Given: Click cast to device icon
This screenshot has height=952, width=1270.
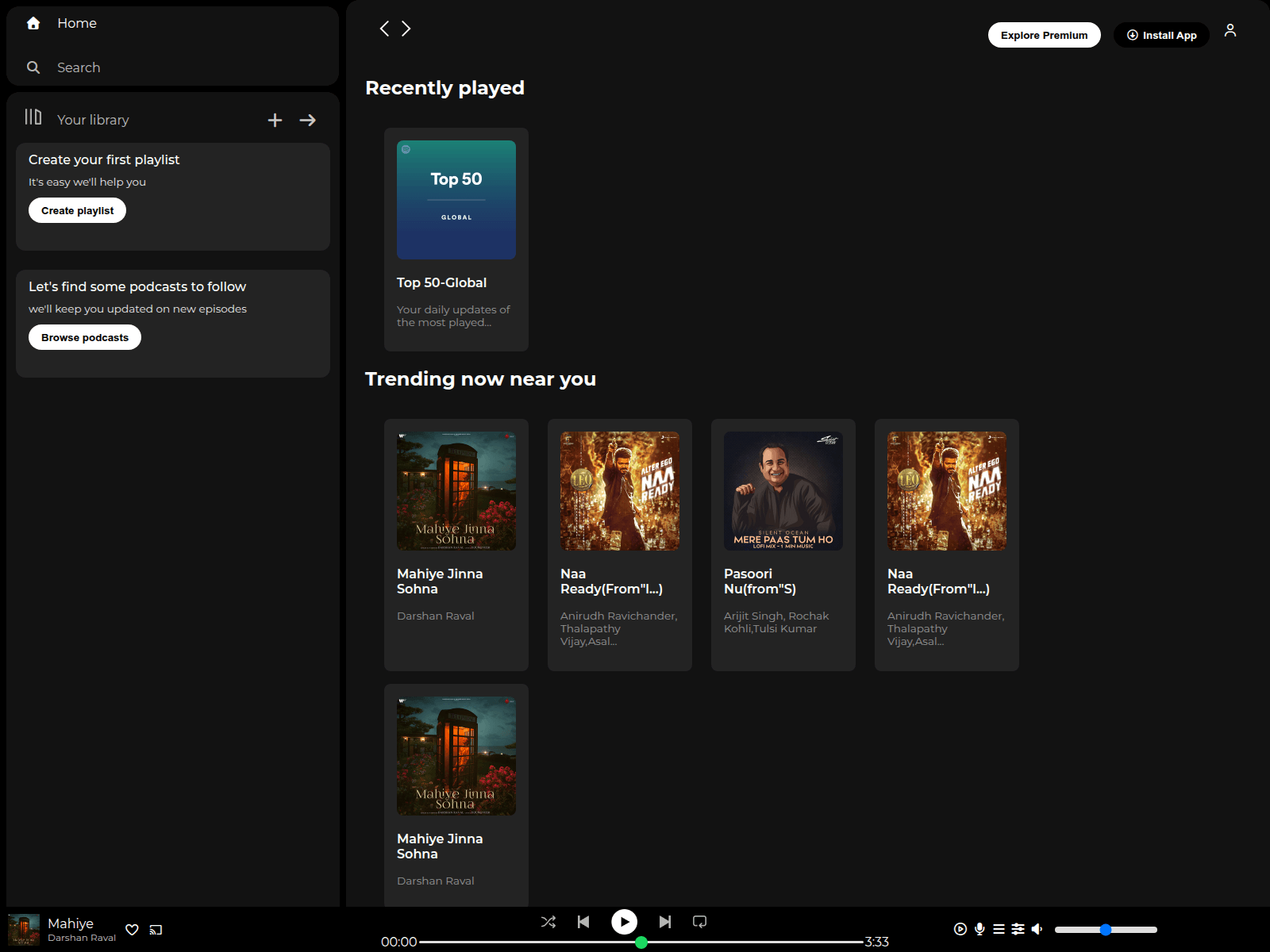Looking at the screenshot, I should pyautogui.click(x=156, y=930).
